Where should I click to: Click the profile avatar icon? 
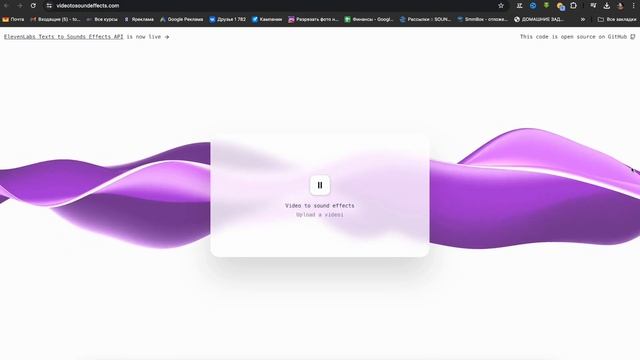pyautogui.click(x=620, y=6)
